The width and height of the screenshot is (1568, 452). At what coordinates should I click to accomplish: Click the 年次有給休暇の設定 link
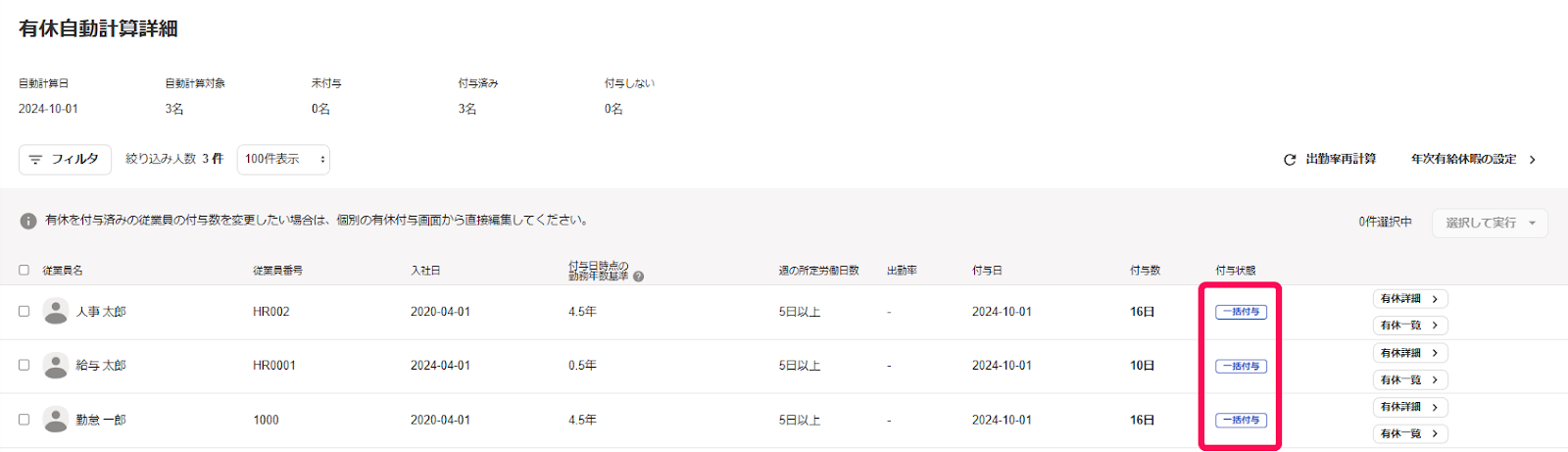1463,159
